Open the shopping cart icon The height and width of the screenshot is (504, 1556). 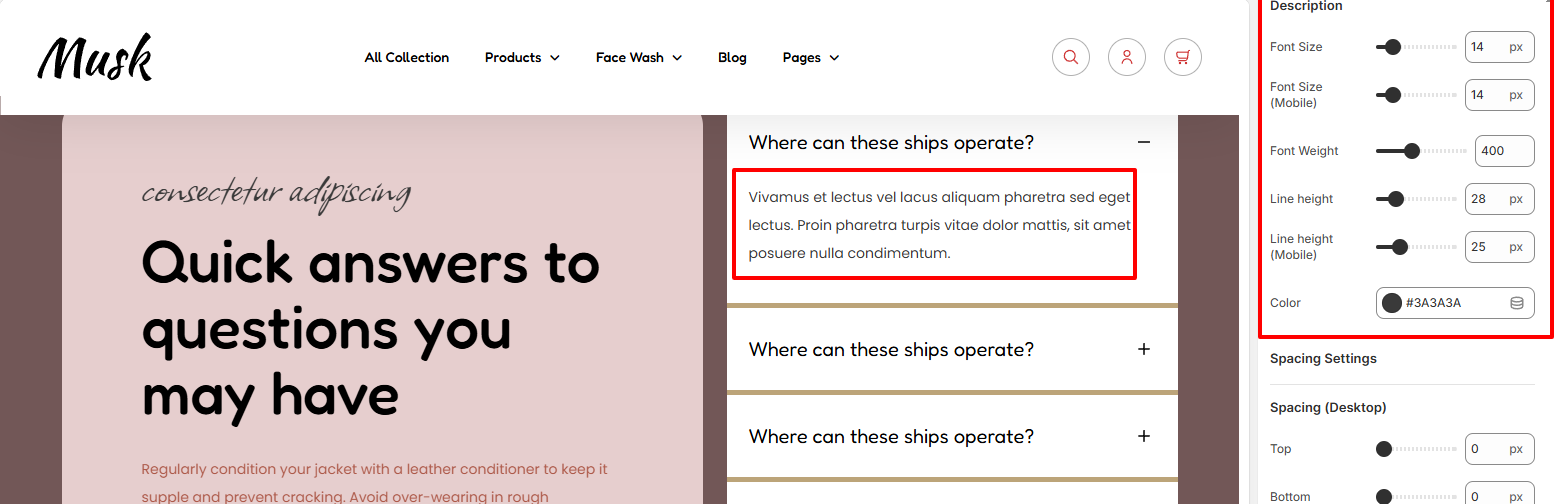[1183, 57]
